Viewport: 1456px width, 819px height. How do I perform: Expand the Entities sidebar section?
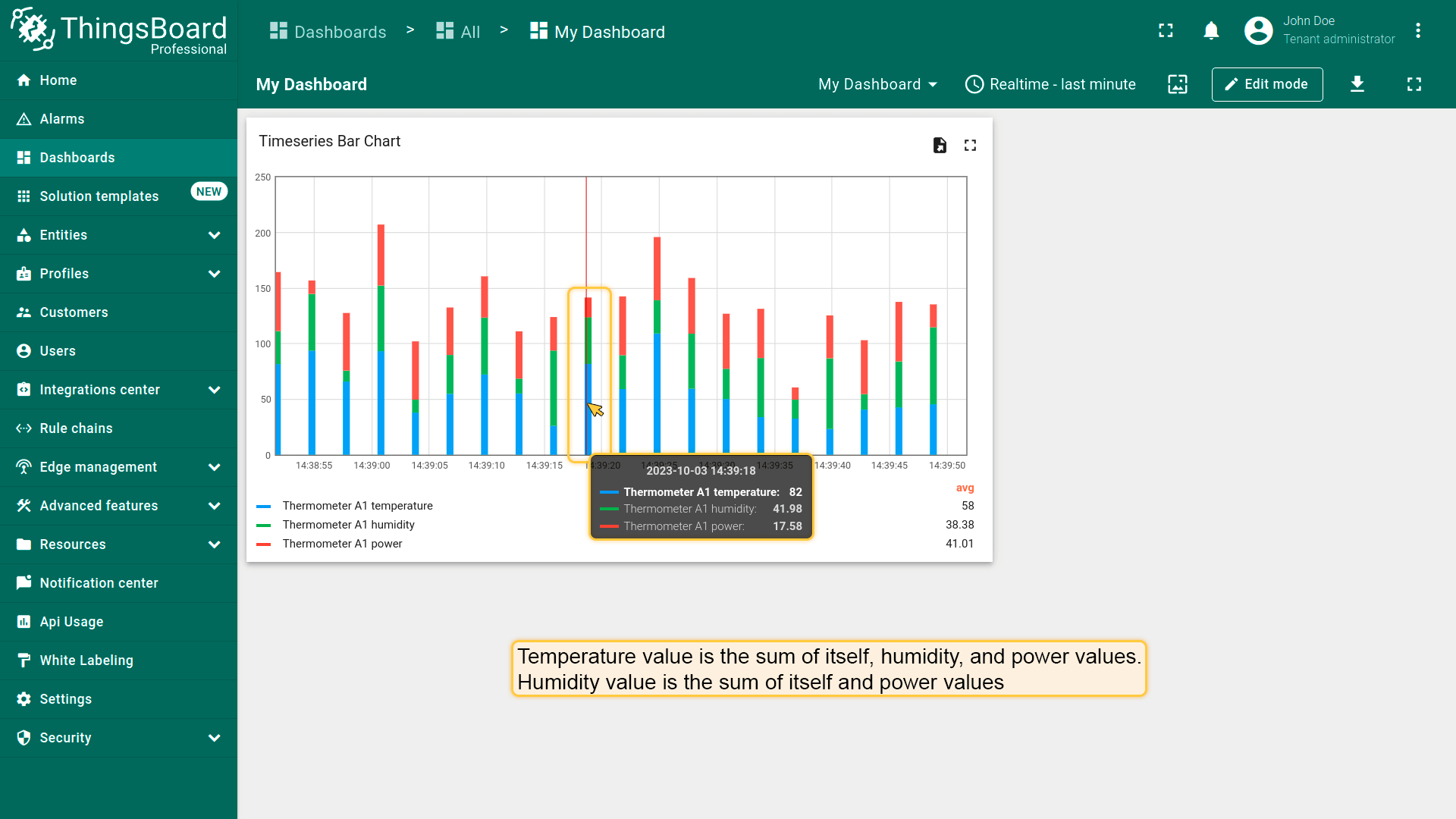118,235
